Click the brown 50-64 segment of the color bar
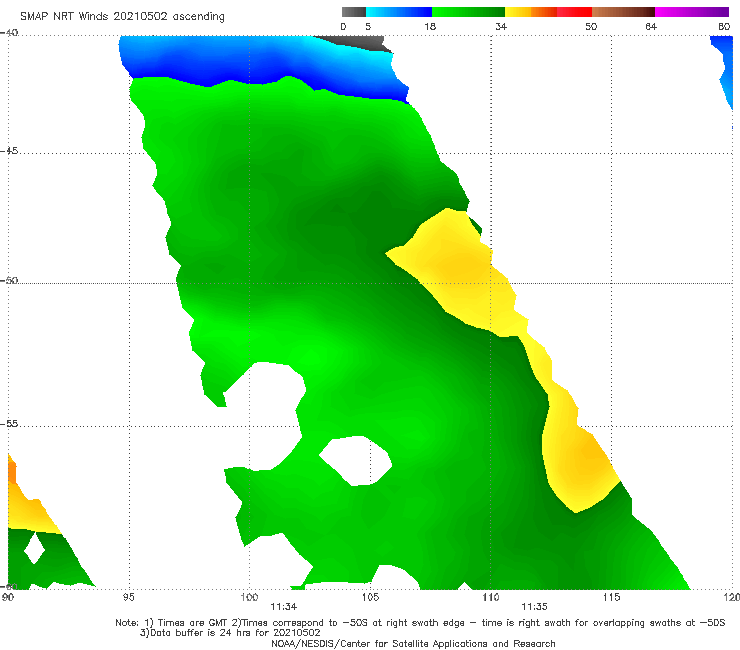Viewport: 740px width, 650px height. pyautogui.click(x=623, y=12)
